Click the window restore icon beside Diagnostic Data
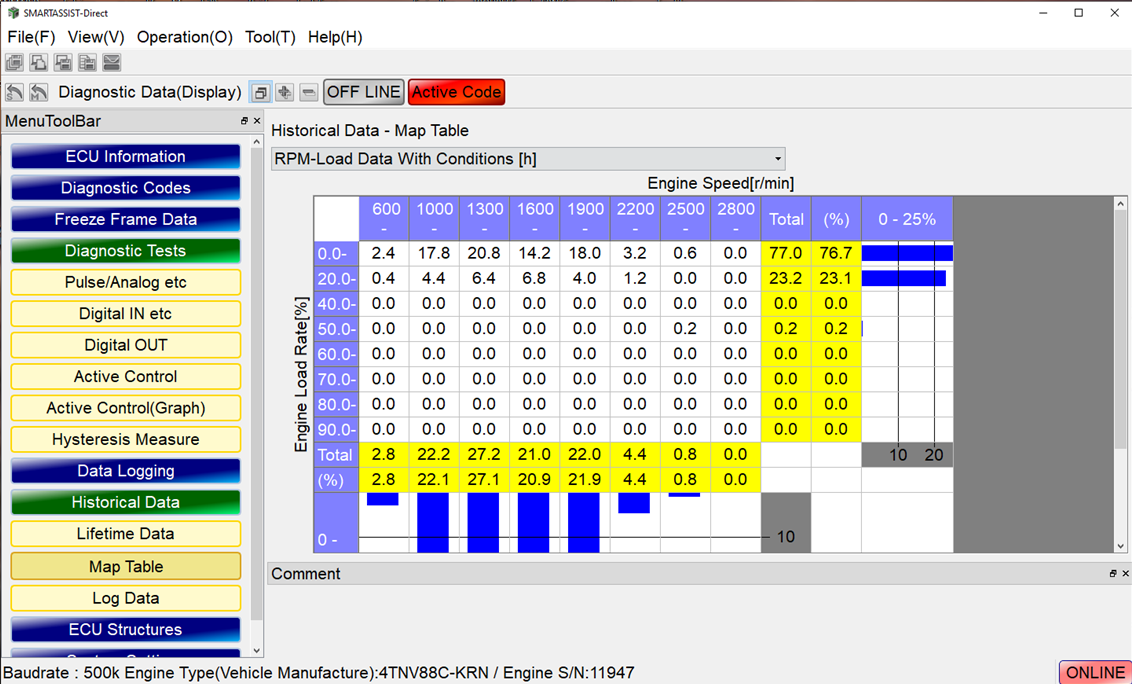Screen dimensions: 1132x684 260,92
